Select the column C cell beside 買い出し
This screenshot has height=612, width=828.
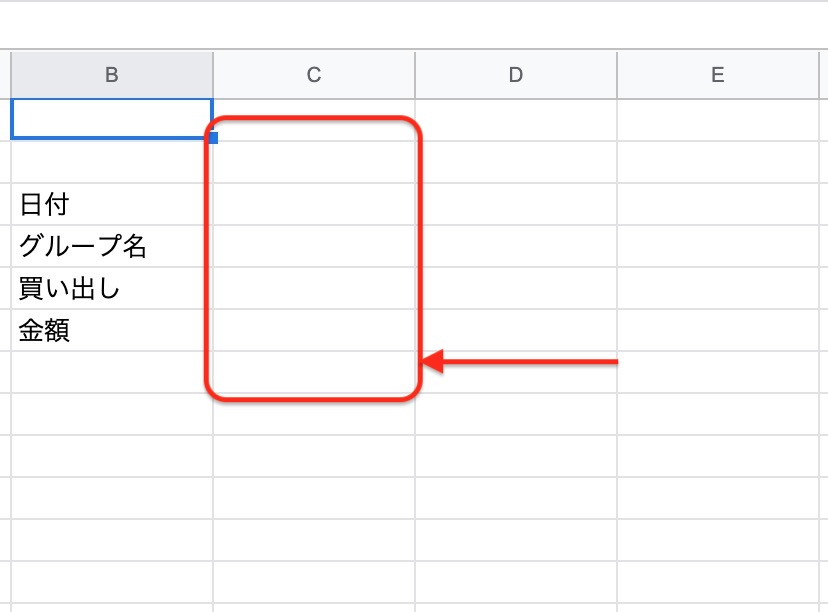(314, 289)
